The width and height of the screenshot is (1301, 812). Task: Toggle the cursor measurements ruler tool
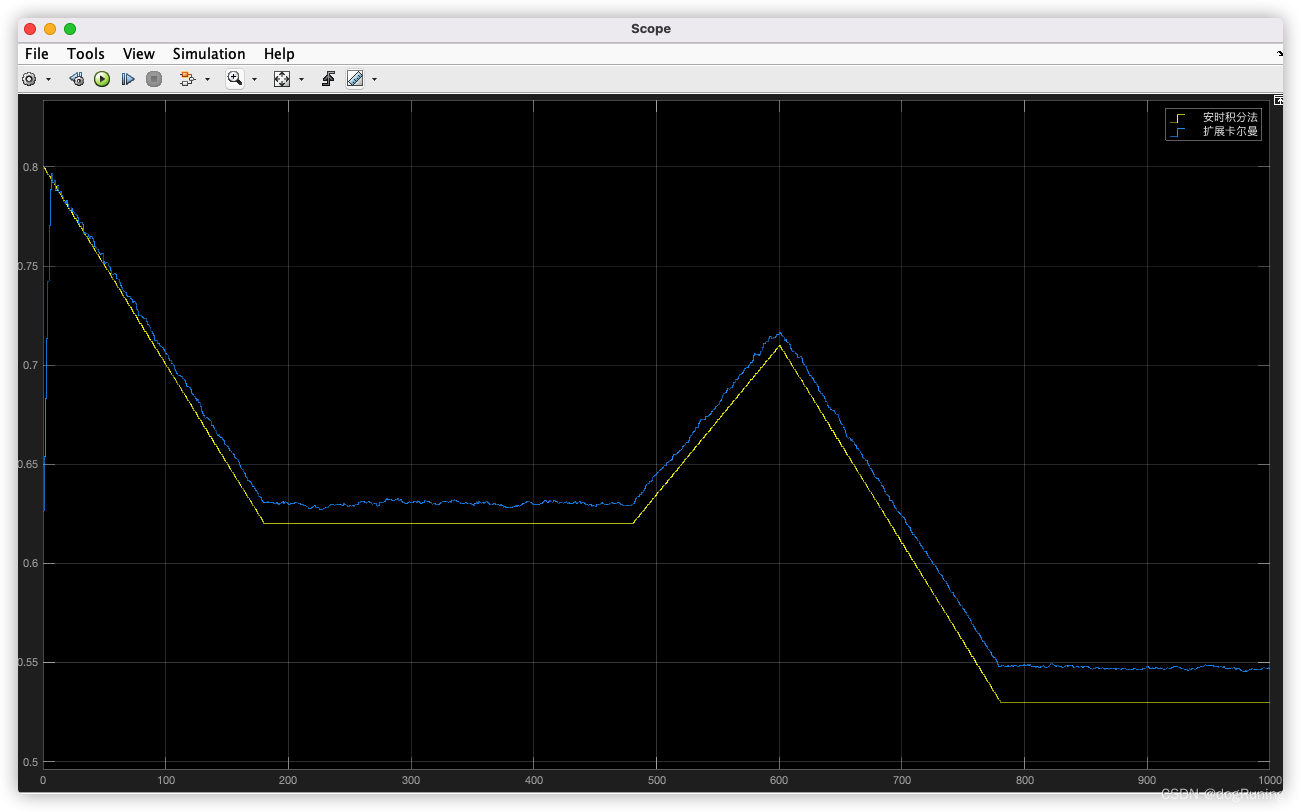point(355,79)
